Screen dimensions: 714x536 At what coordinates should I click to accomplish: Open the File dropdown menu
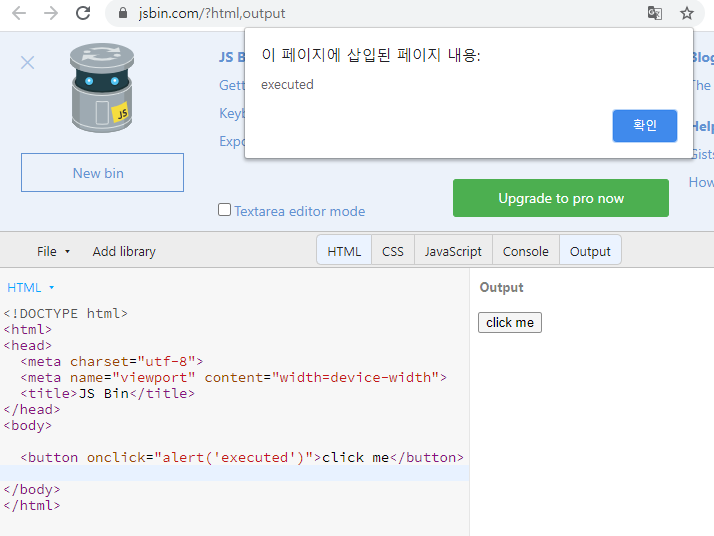(53, 251)
